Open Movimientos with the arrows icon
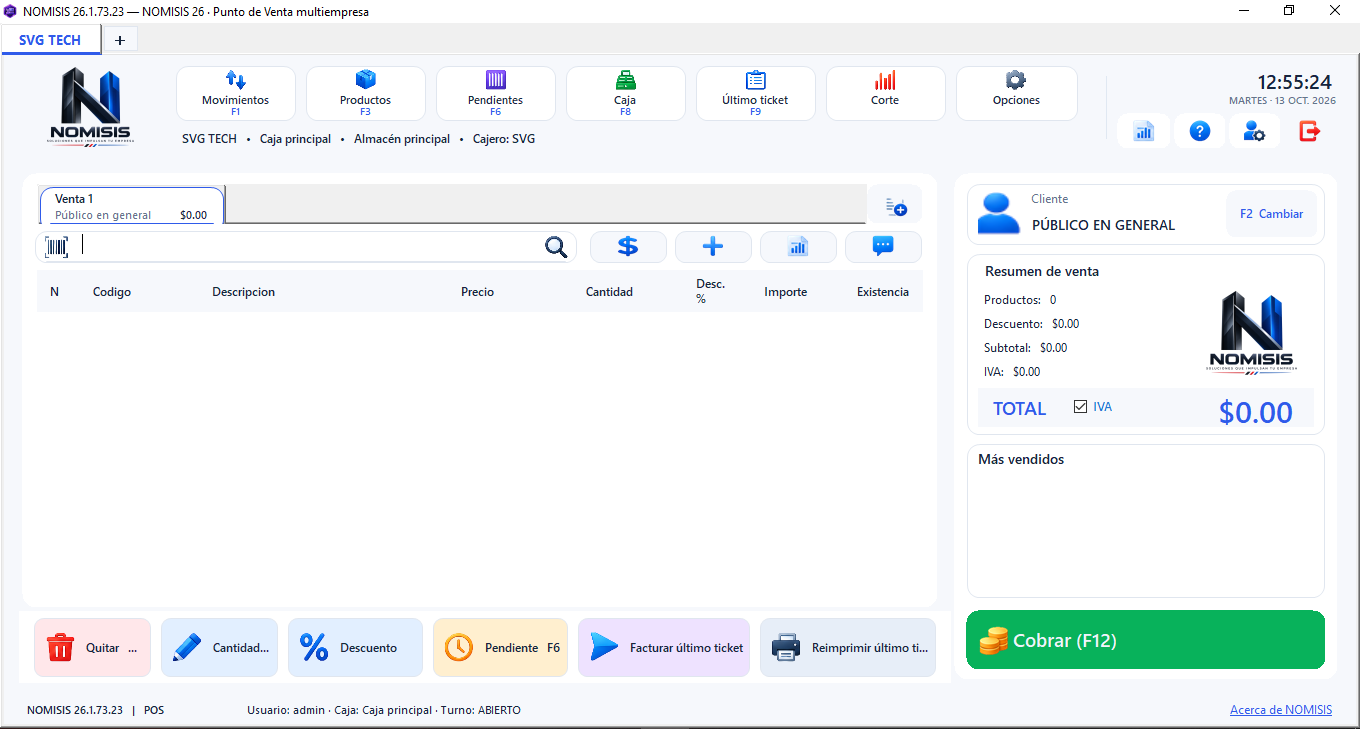 tap(236, 93)
